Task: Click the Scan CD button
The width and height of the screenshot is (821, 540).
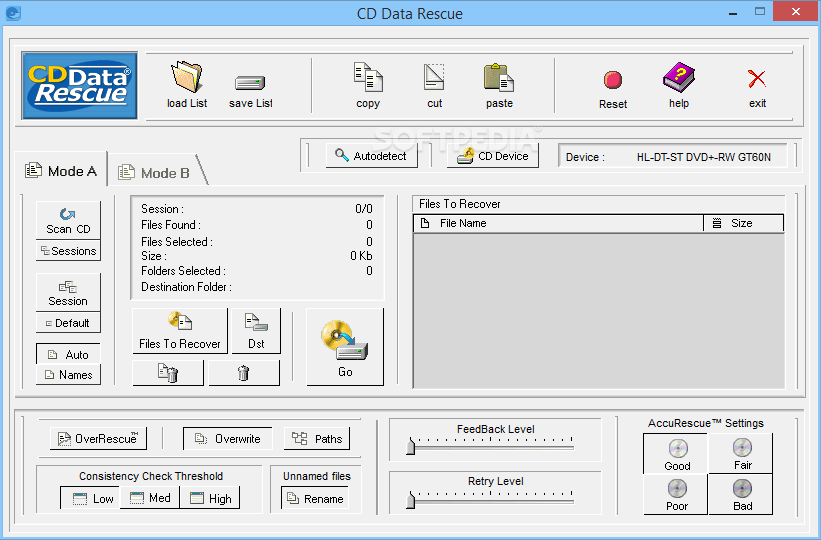Action: coord(68,221)
